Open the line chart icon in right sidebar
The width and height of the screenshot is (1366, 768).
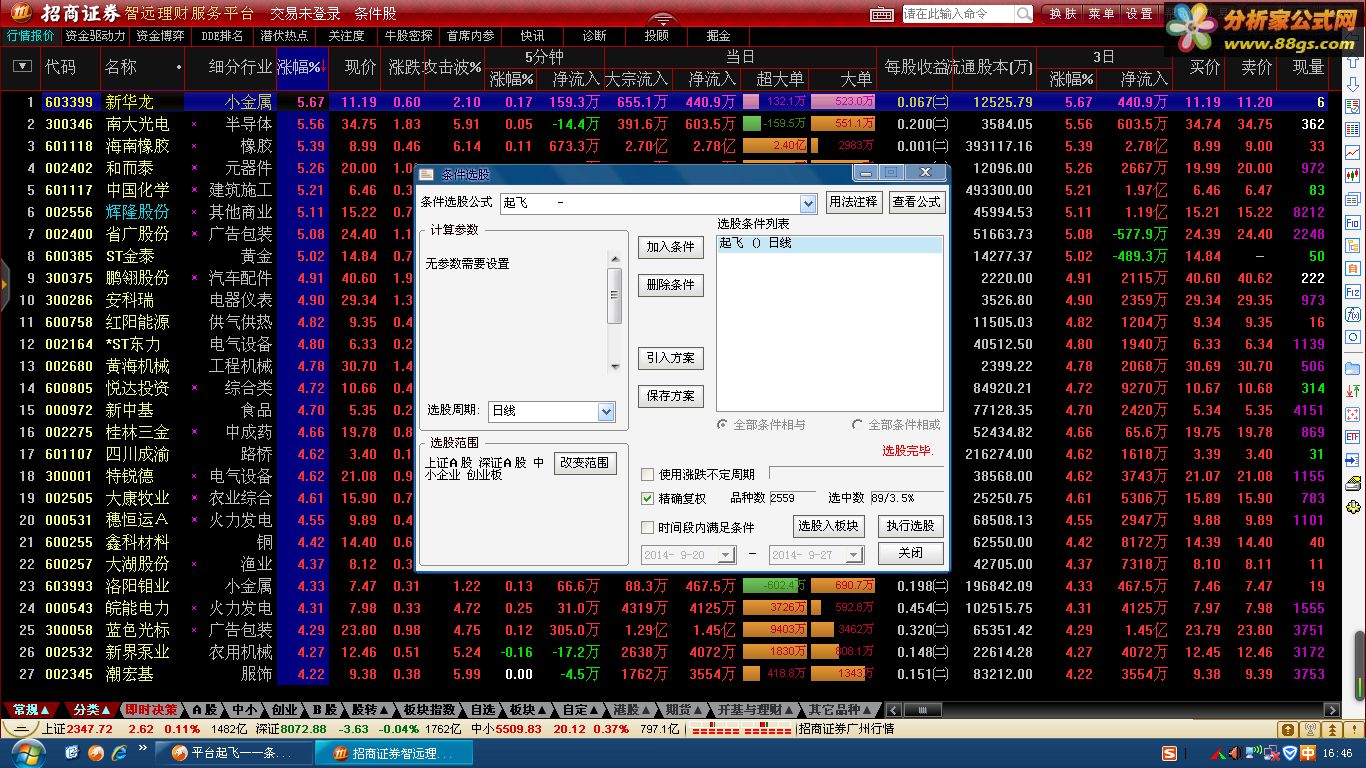pyautogui.click(x=1353, y=153)
